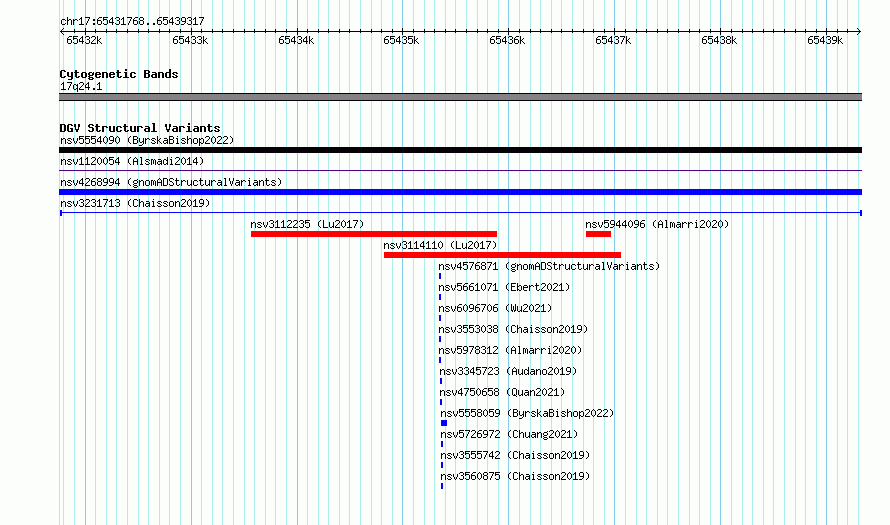Open nsv3231713 (Chaisson2019) label
This screenshot has width=890, height=525.
(x=135, y=203)
